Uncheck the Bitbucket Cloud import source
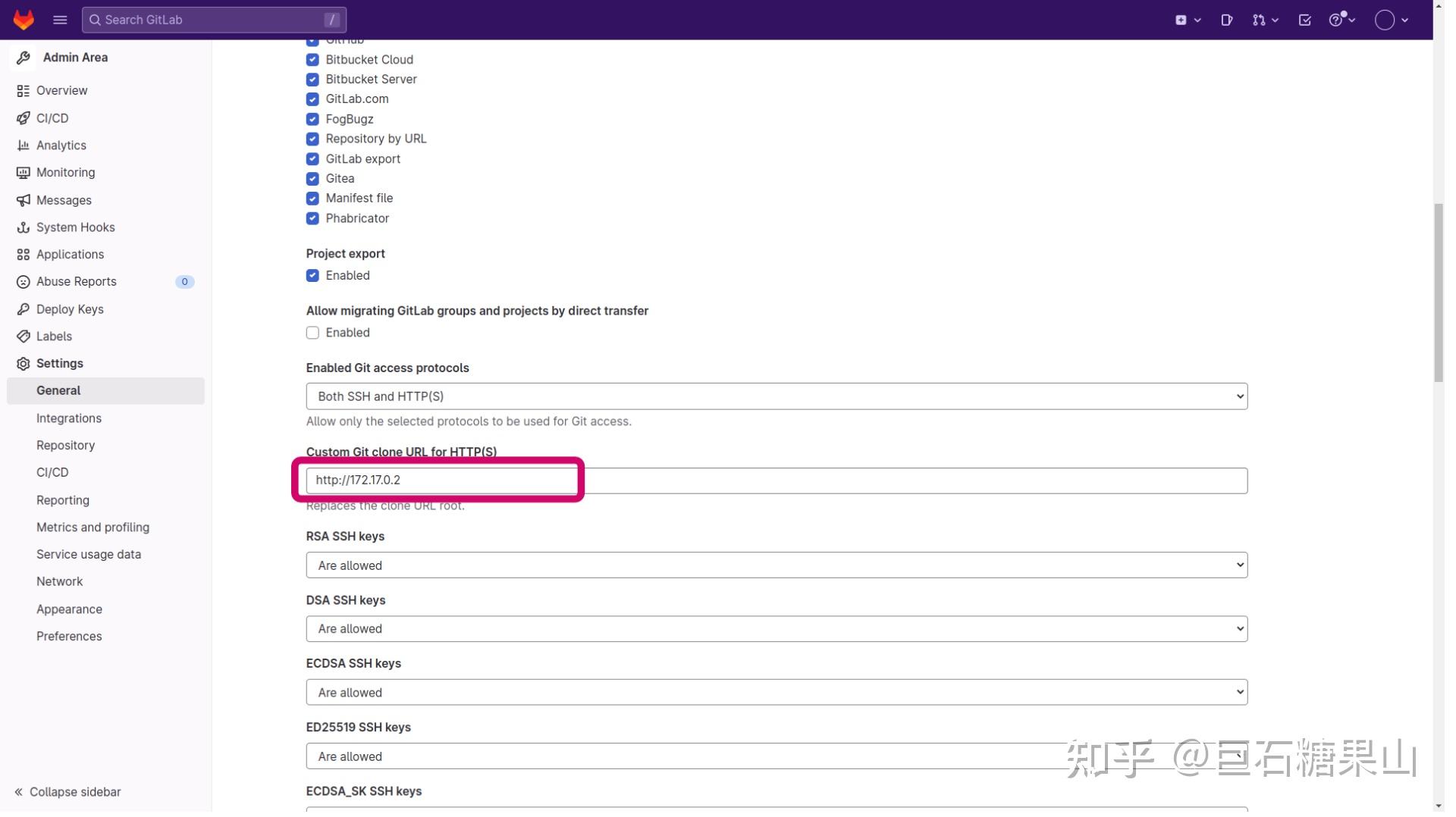 pos(312,60)
